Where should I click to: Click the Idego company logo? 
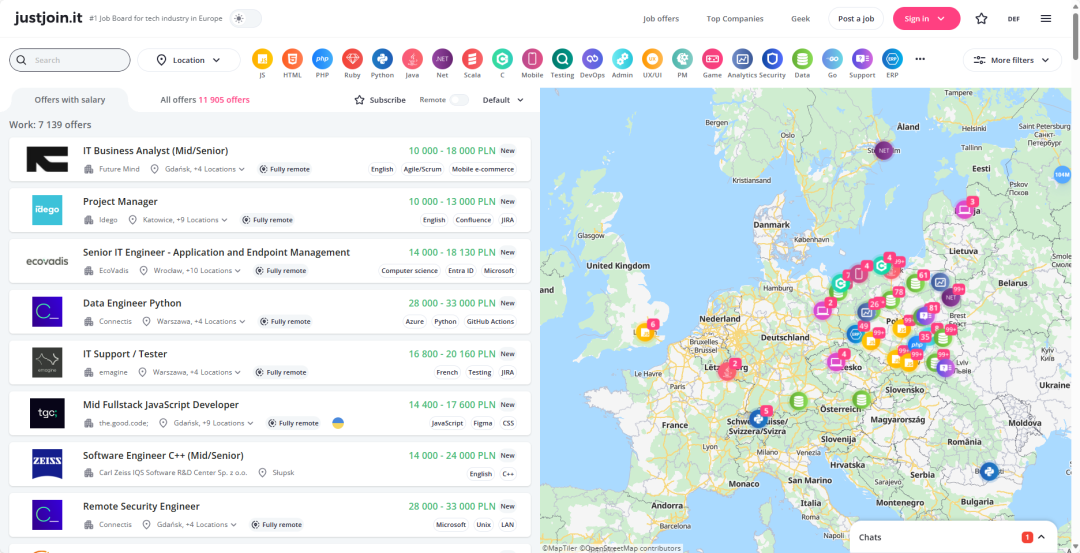pos(48,210)
